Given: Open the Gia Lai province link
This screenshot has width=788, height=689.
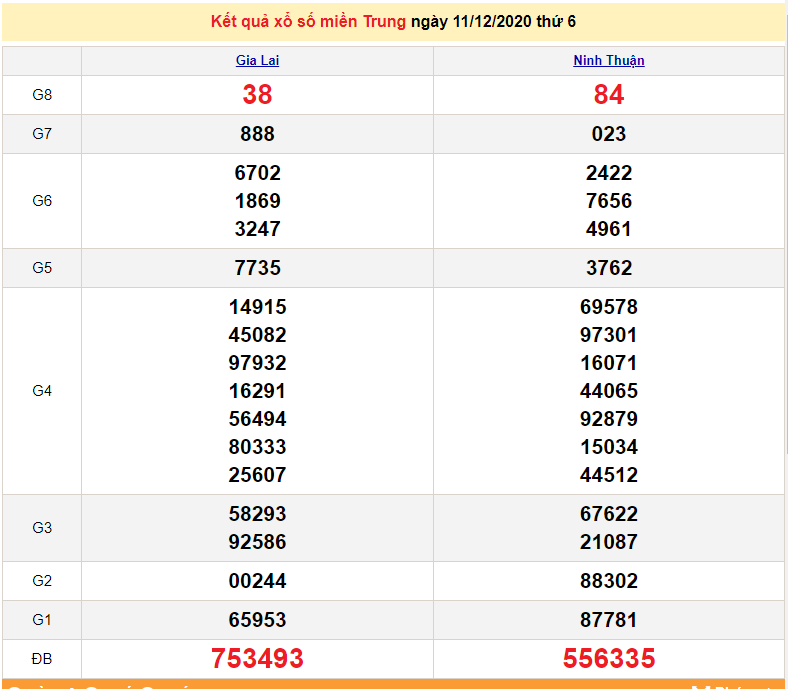Looking at the screenshot, I should click(257, 60).
